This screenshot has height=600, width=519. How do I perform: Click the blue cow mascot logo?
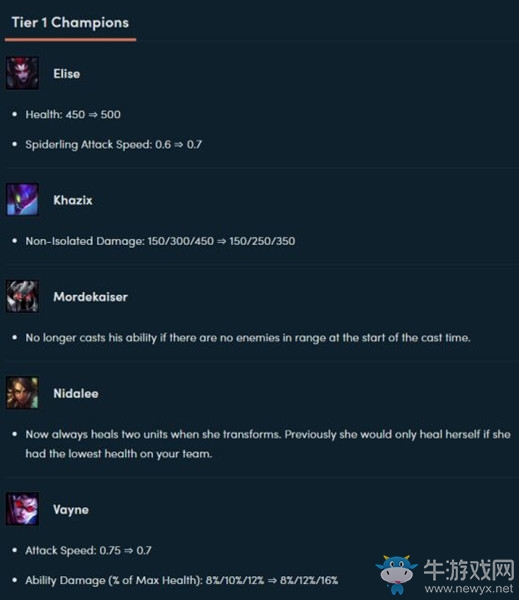pos(397,574)
